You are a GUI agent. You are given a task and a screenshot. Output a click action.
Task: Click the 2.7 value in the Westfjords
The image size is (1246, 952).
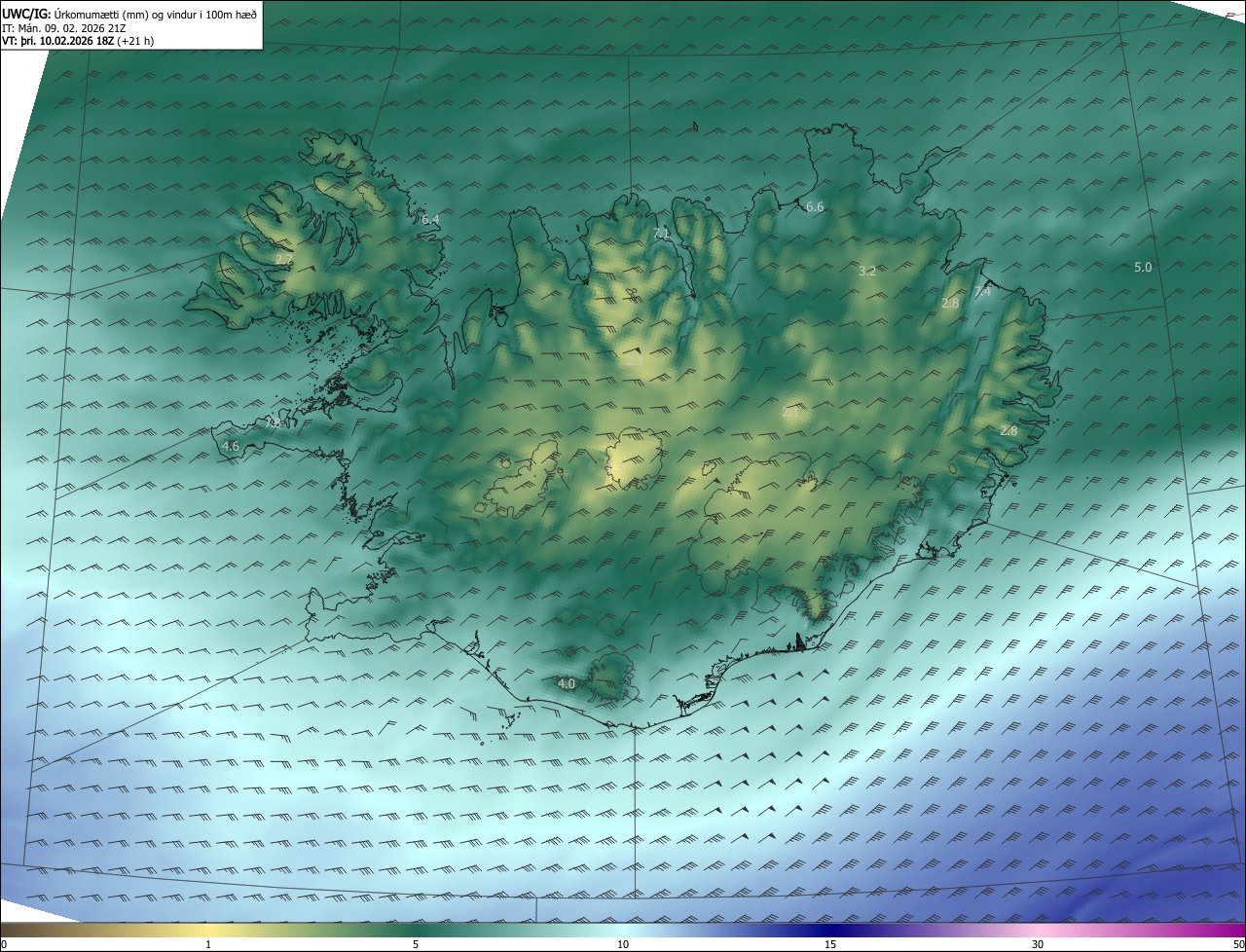point(282,259)
